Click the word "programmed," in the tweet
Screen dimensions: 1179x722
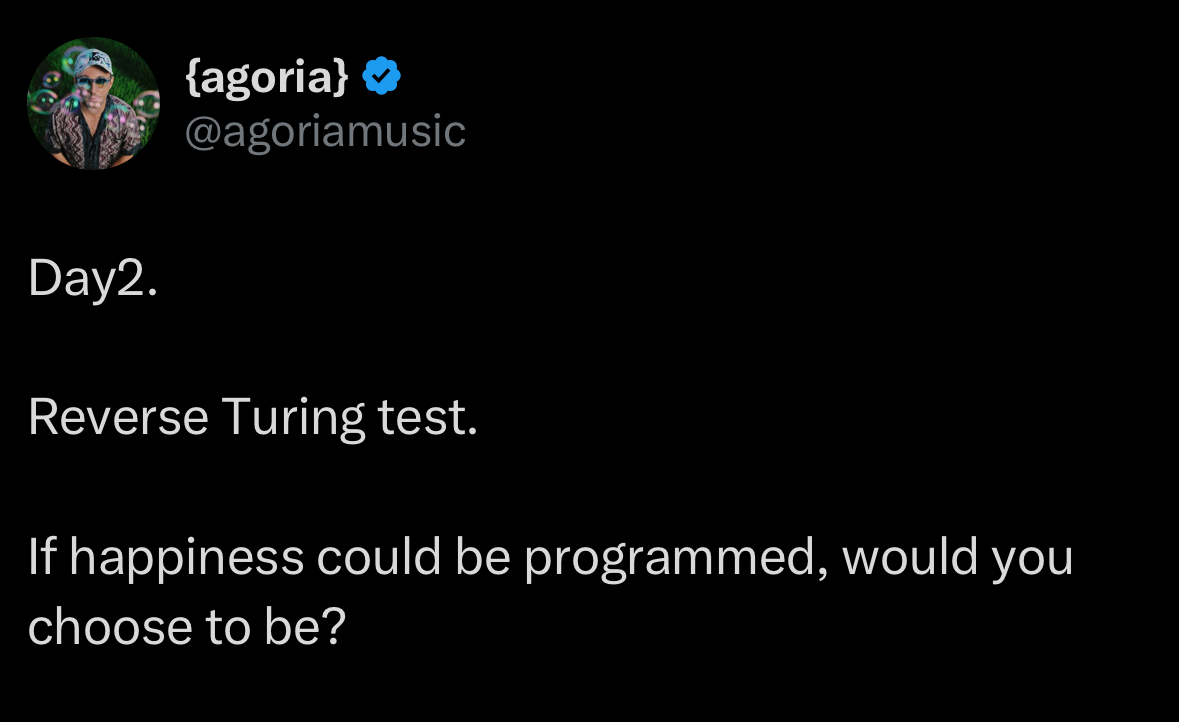point(676,558)
